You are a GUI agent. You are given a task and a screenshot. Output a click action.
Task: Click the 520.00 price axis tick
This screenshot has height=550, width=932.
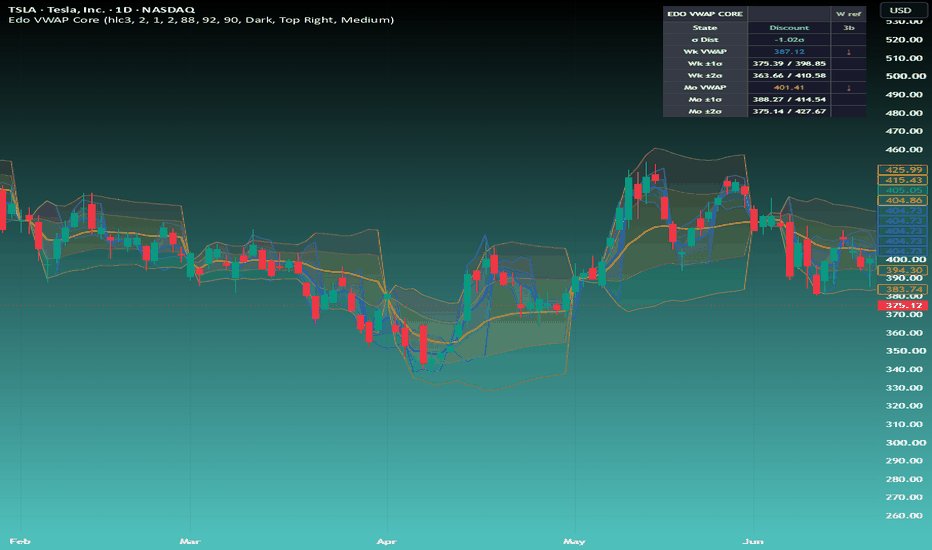point(904,39)
